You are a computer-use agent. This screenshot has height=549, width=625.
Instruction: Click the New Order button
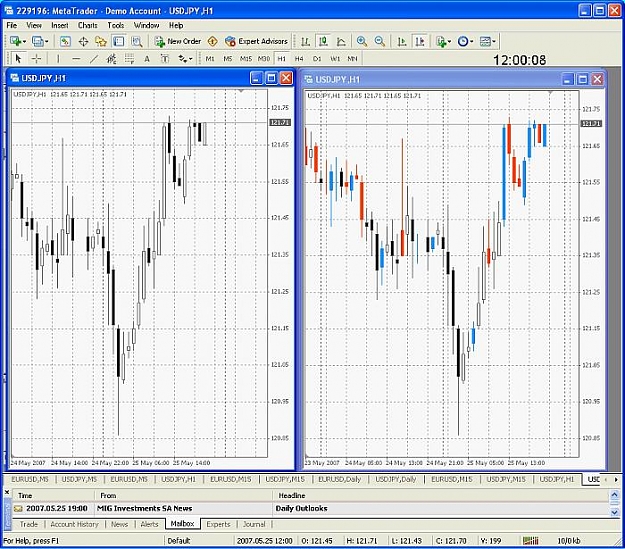tap(178, 41)
